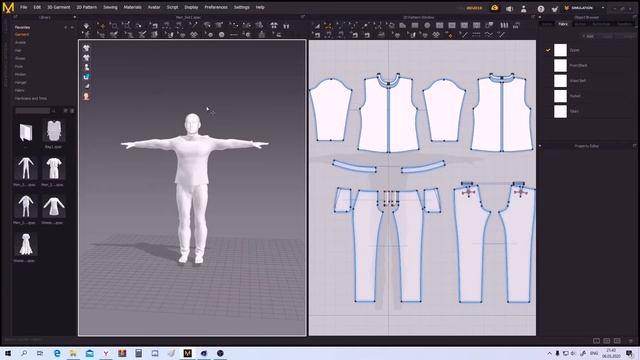Open Windows notification center icon
The width and height of the screenshot is (640, 360).
tap(630, 353)
